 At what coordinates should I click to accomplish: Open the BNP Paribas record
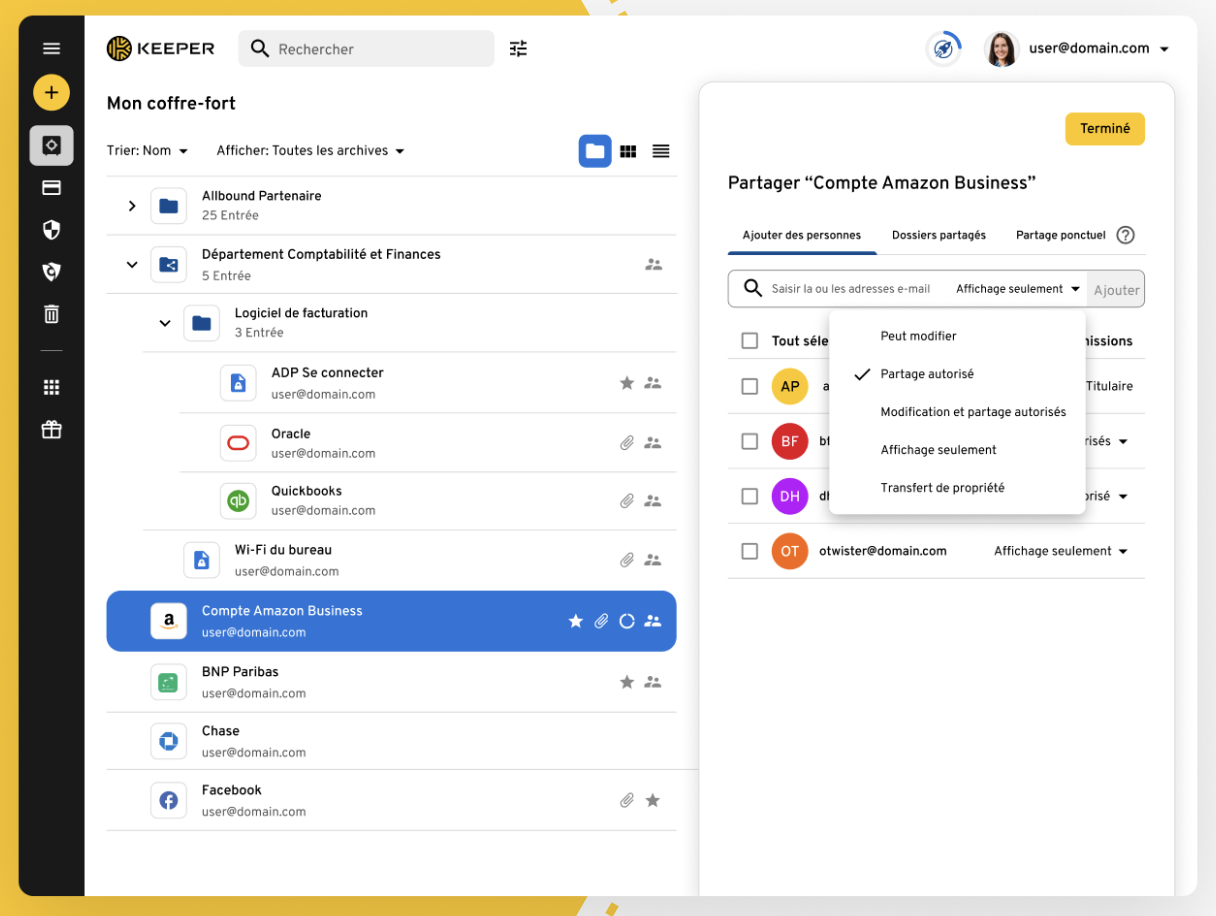(392, 682)
